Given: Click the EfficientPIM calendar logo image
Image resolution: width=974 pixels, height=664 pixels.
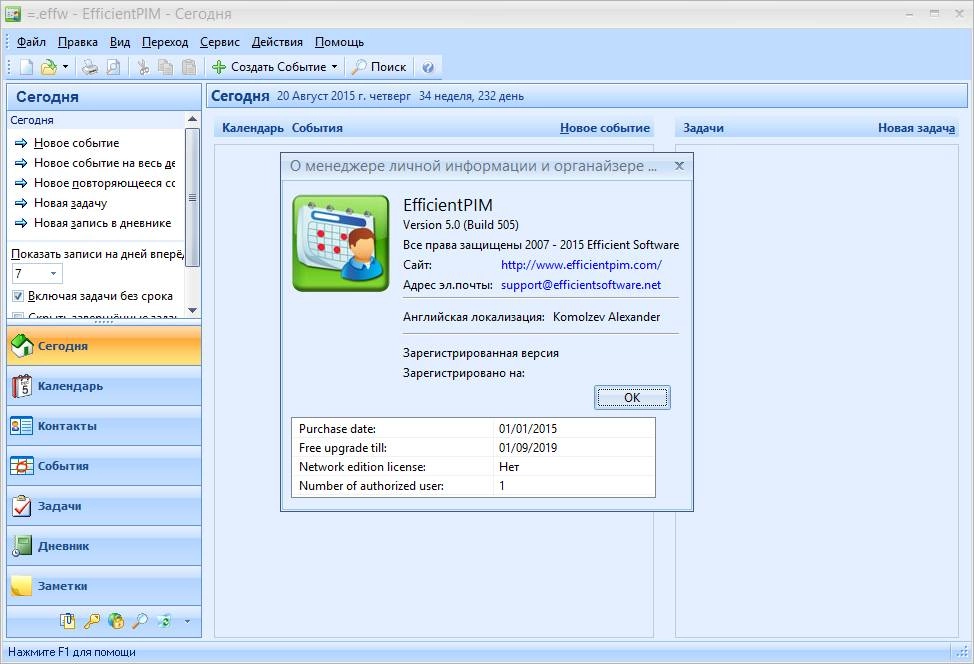Looking at the screenshot, I should pos(341,243).
